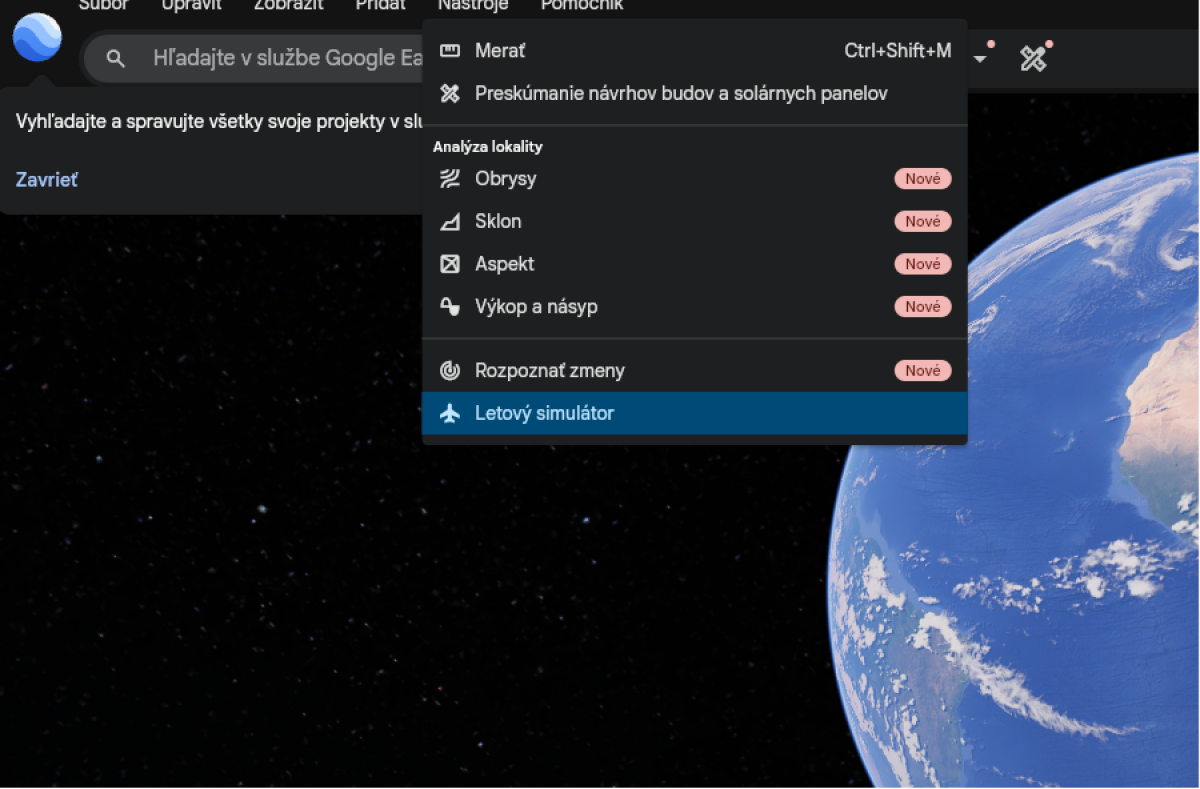Open the Nástroje menu
Image resolution: width=1200 pixels, height=789 pixels.
[473, 6]
